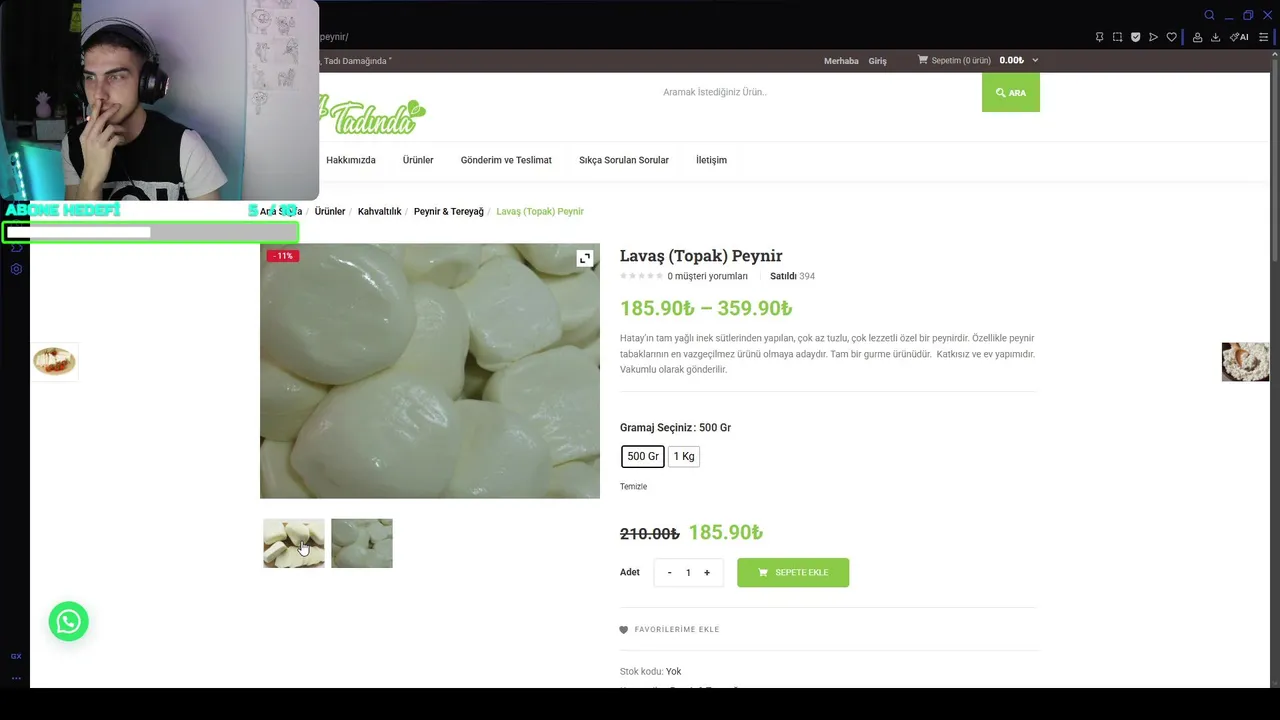1280x720 pixels.
Task: Open WhatsApp chat bubble
Action: [69, 621]
